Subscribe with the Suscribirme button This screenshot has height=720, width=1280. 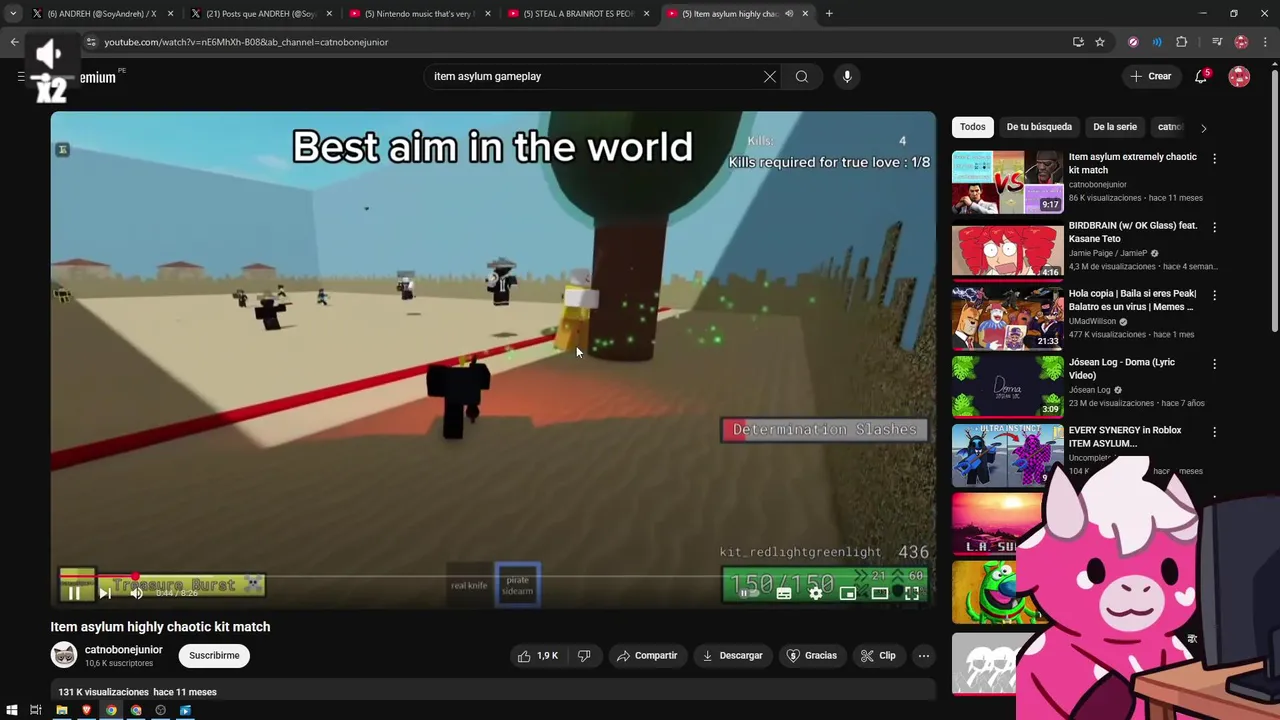click(x=214, y=656)
